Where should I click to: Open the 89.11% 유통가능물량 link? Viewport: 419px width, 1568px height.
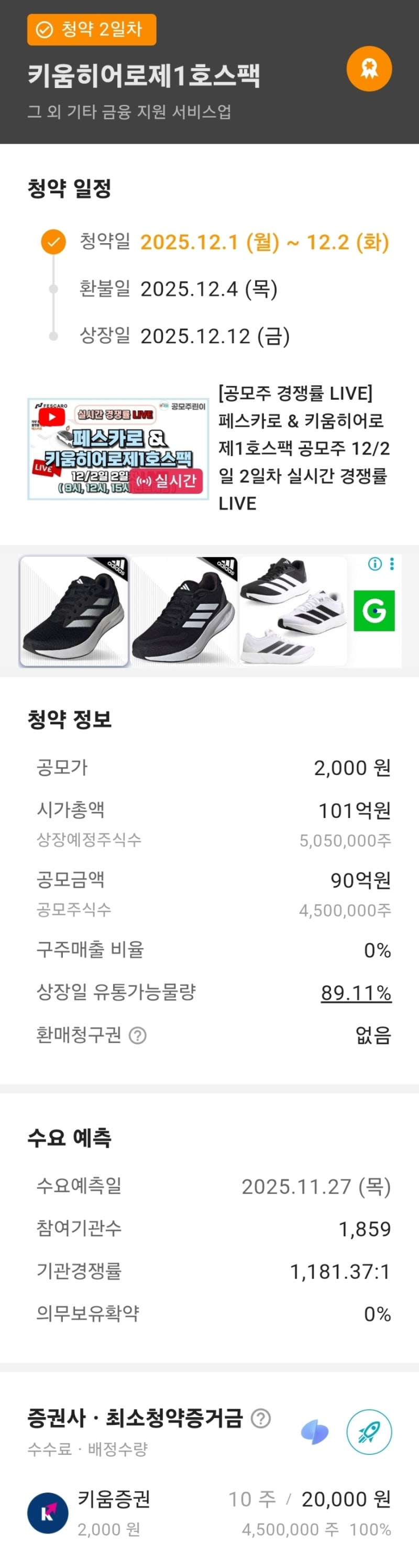[356, 993]
